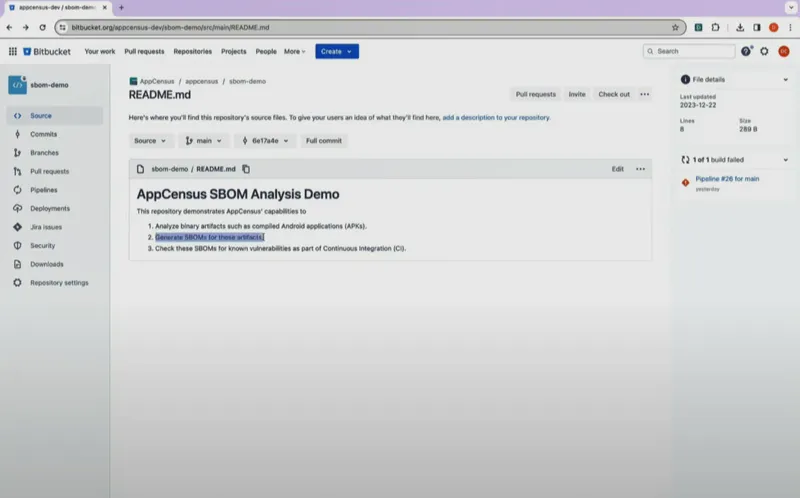Open browser extensions puzzle icon
This screenshot has height=498, width=800.
(715, 28)
